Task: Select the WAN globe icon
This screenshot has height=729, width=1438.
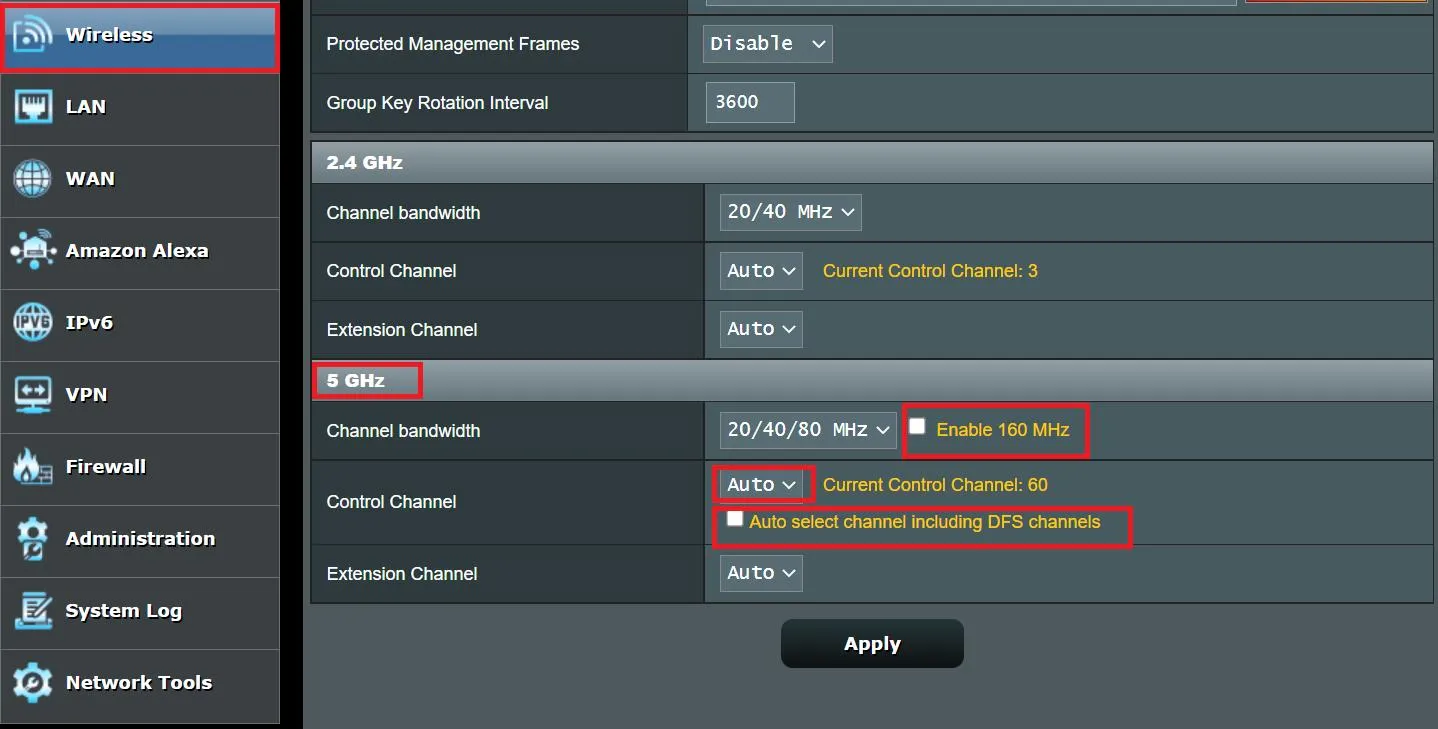Action: (x=32, y=179)
